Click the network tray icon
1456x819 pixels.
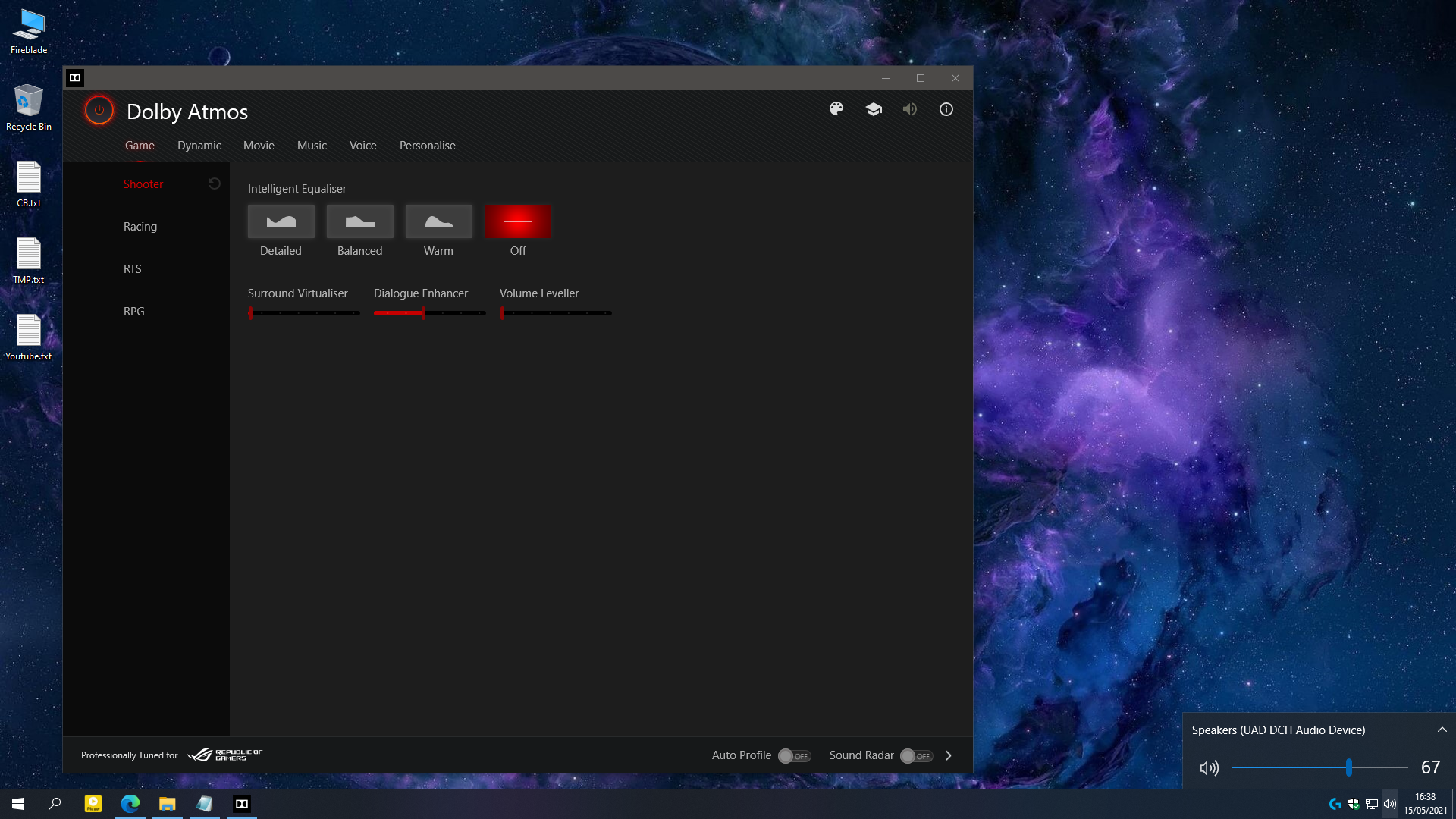pos(1372,804)
